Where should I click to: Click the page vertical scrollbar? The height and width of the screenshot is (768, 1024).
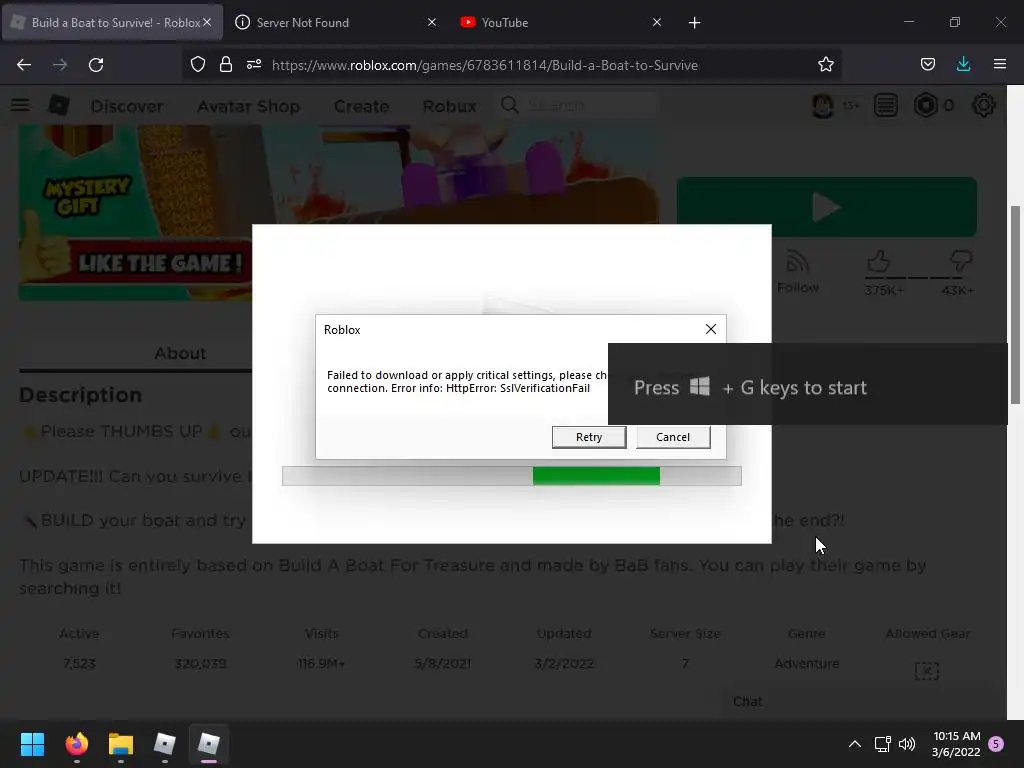tap(1015, 304)
